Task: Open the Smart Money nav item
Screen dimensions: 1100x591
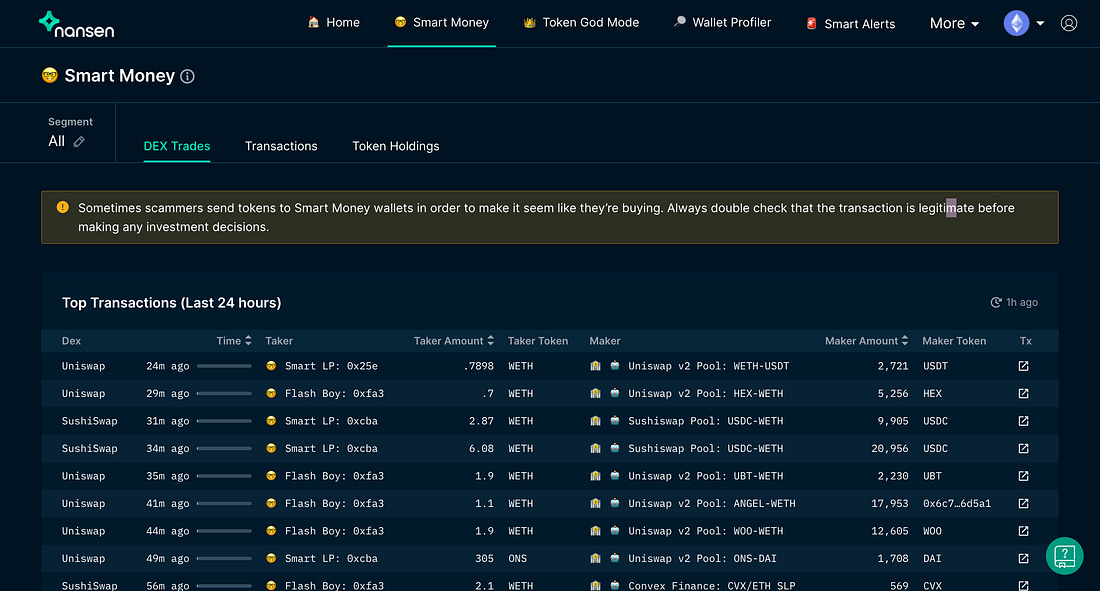Action: tap(442, 22)
